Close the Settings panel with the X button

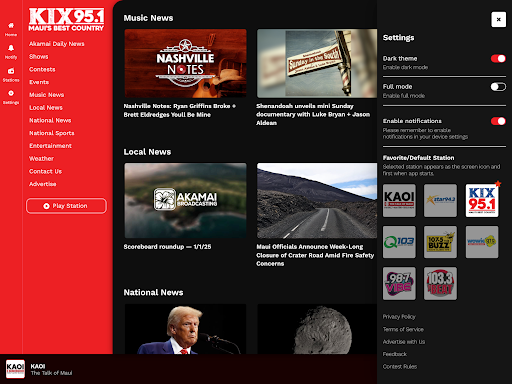coord(498,19)
